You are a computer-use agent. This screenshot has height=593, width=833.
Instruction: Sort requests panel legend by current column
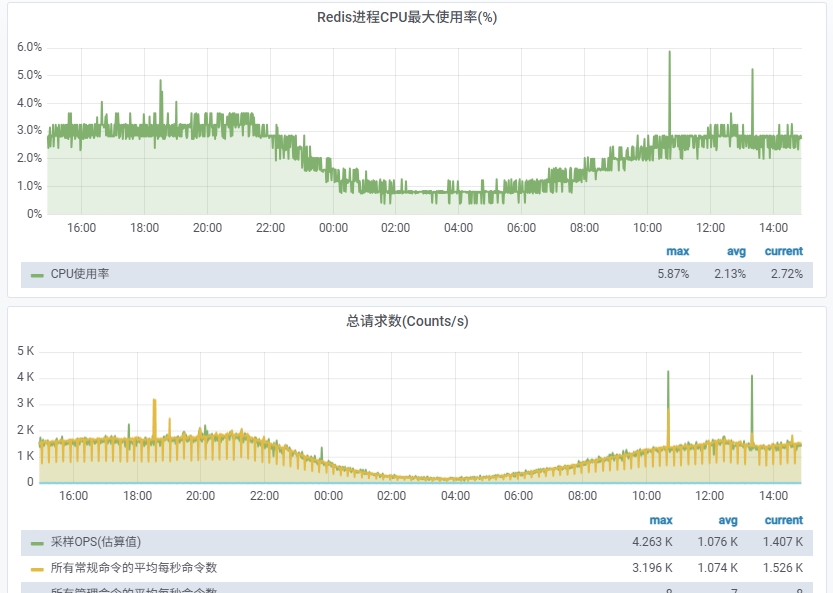(x=783, y=520)
